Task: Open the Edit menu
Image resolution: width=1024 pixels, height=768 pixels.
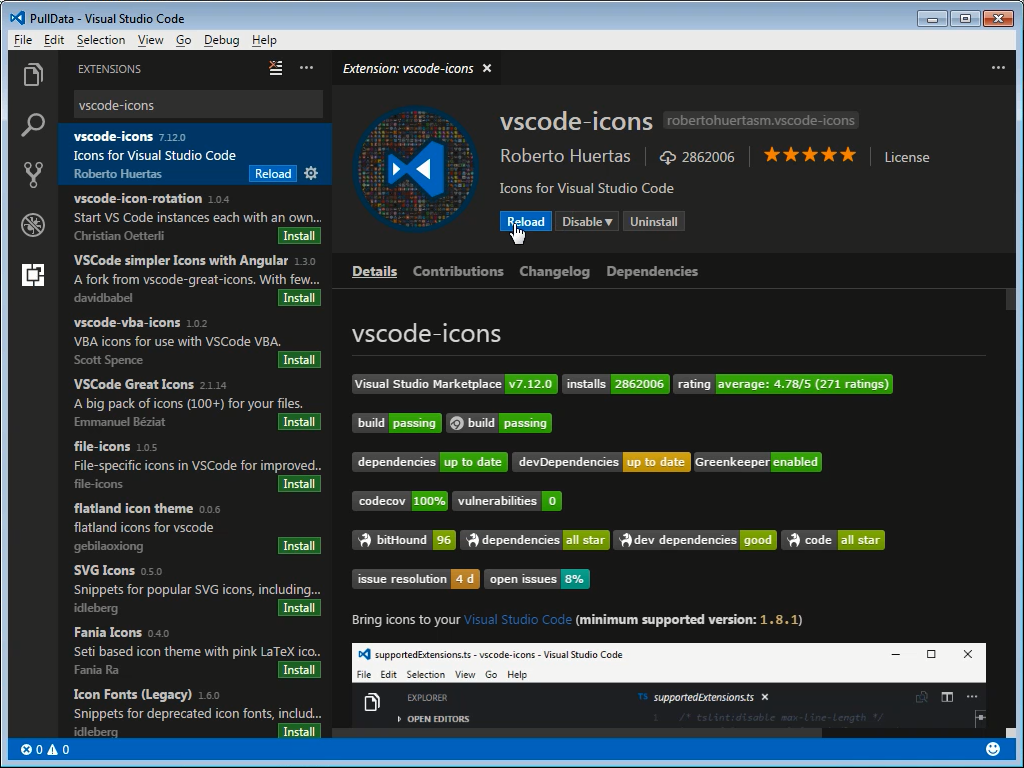Action: pyautogui.click(x=54, y=40)
